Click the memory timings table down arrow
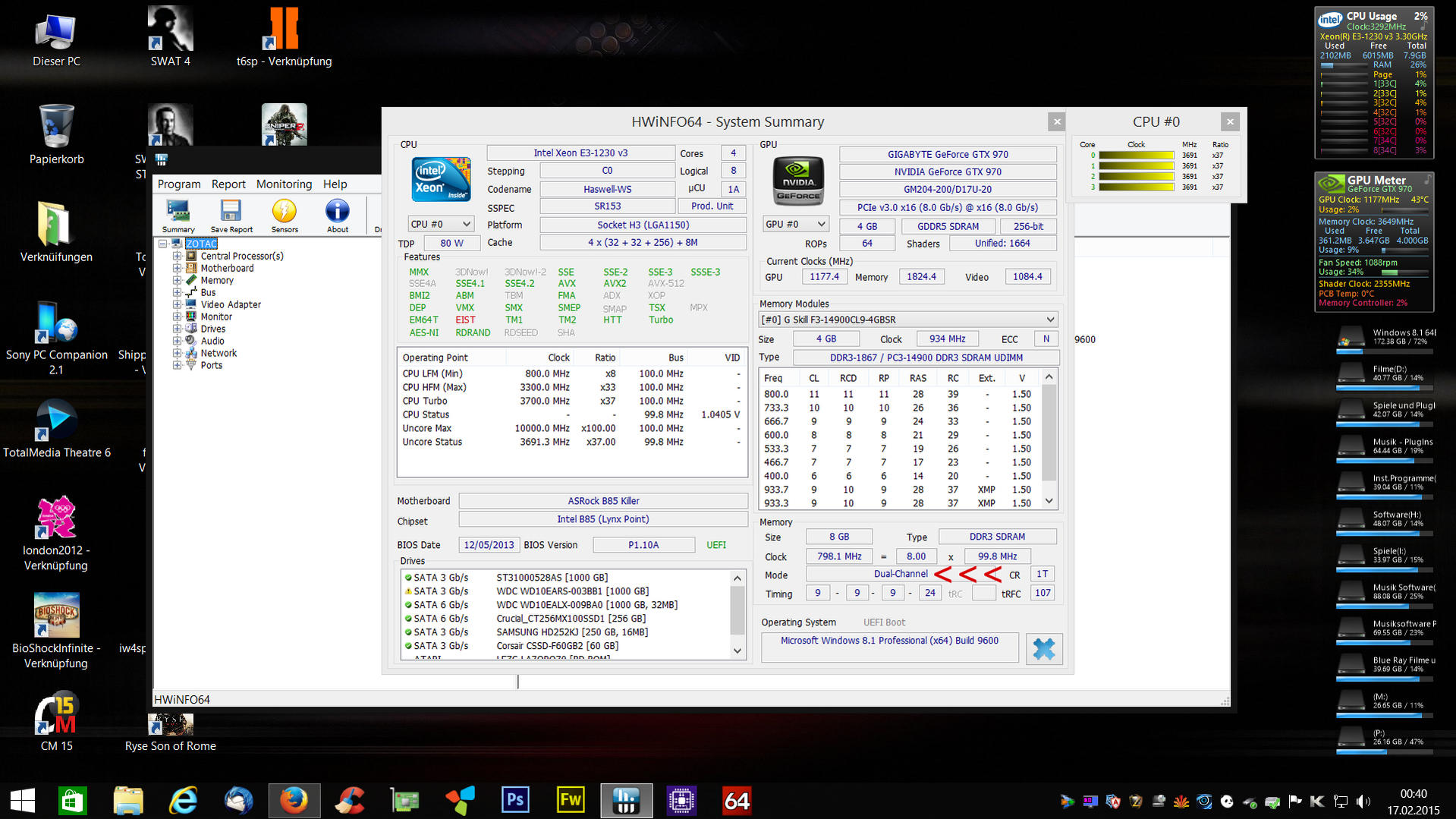1456x819 pixels. [1049, 501]
